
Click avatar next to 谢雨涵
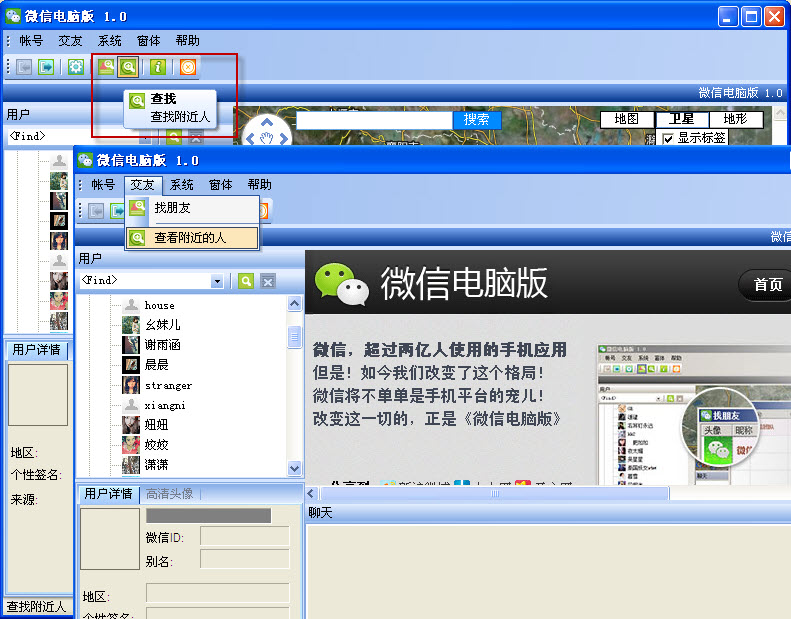(x=131, y=345)
